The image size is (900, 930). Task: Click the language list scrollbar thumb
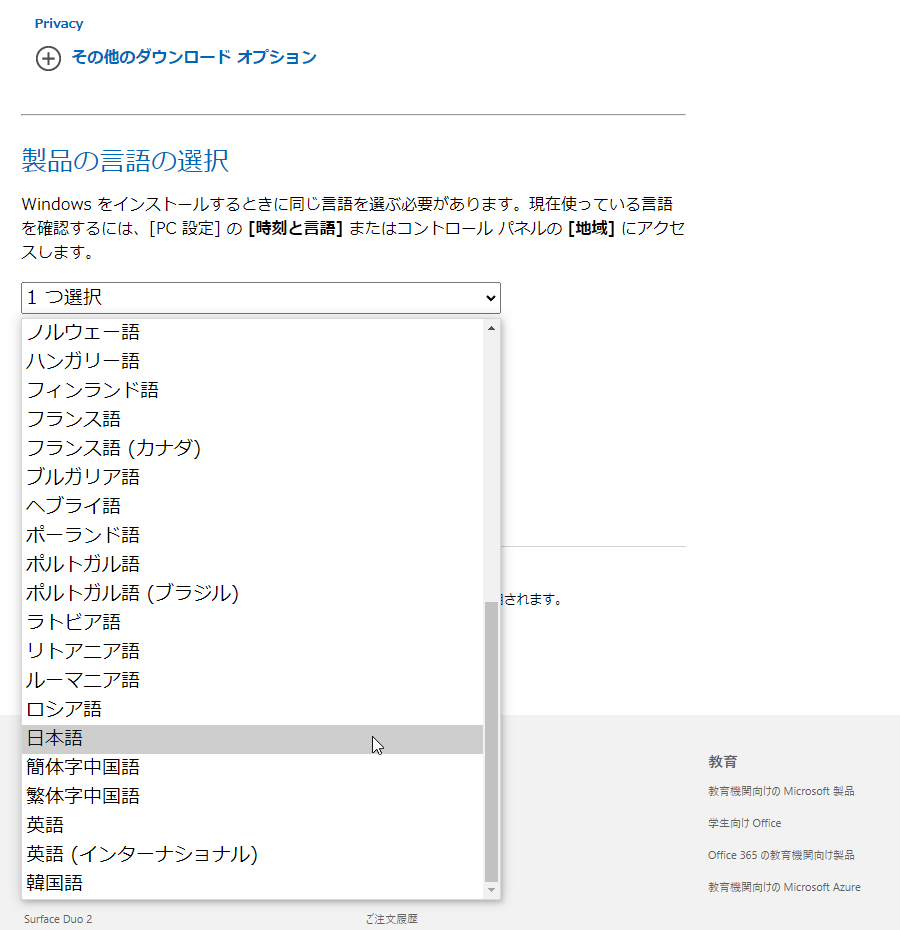pos(491,742)
